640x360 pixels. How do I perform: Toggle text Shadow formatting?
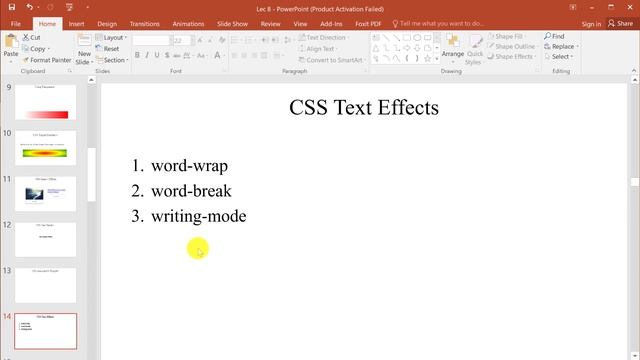coord(167,55)
